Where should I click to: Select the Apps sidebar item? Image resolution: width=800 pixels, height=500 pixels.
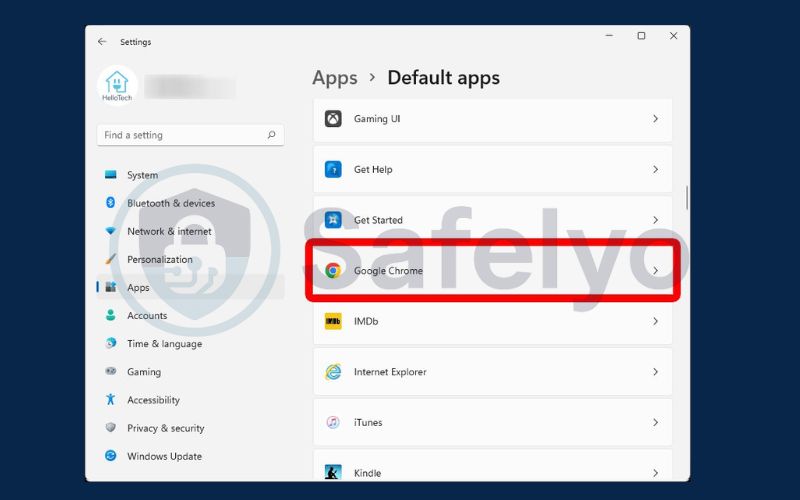coord(190,287)
